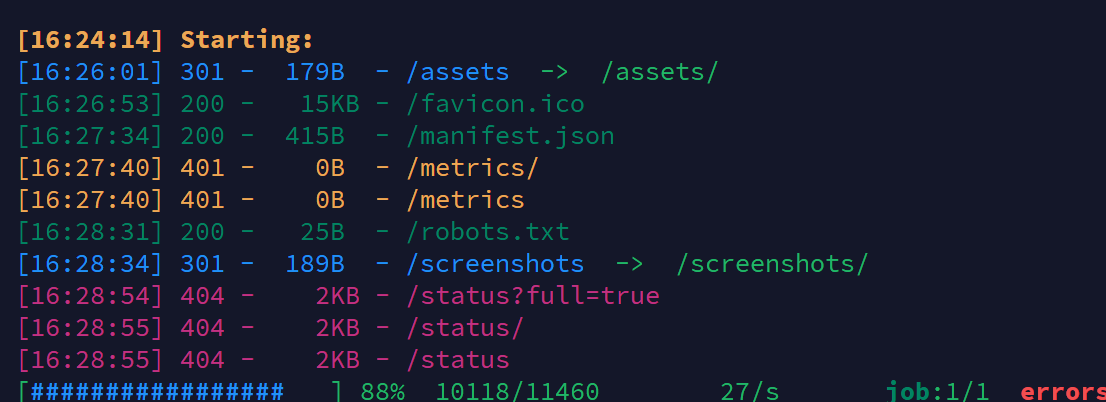This screenshot has width=1106, height=402.
Task: Click the /manifest.json result path
Action: pyautogui.click(x=510, y=136)
